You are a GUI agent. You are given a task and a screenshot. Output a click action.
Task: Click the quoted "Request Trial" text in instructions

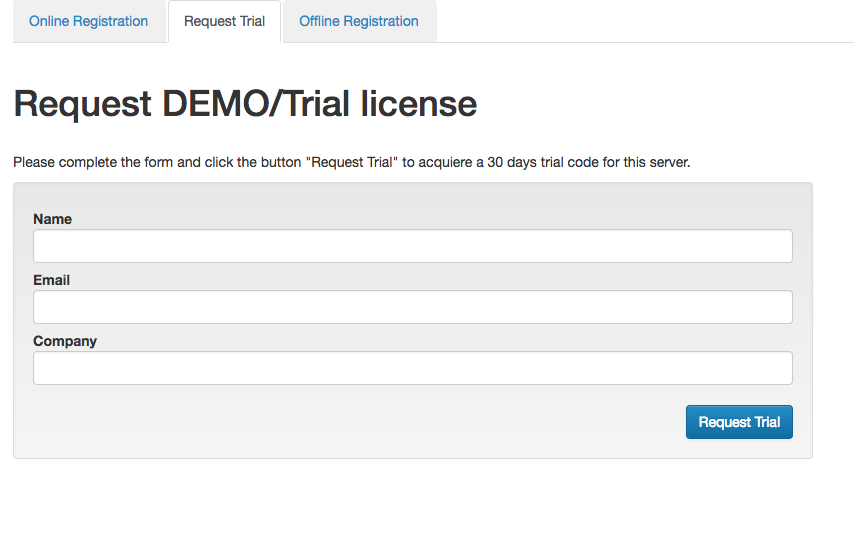point(352,162)
